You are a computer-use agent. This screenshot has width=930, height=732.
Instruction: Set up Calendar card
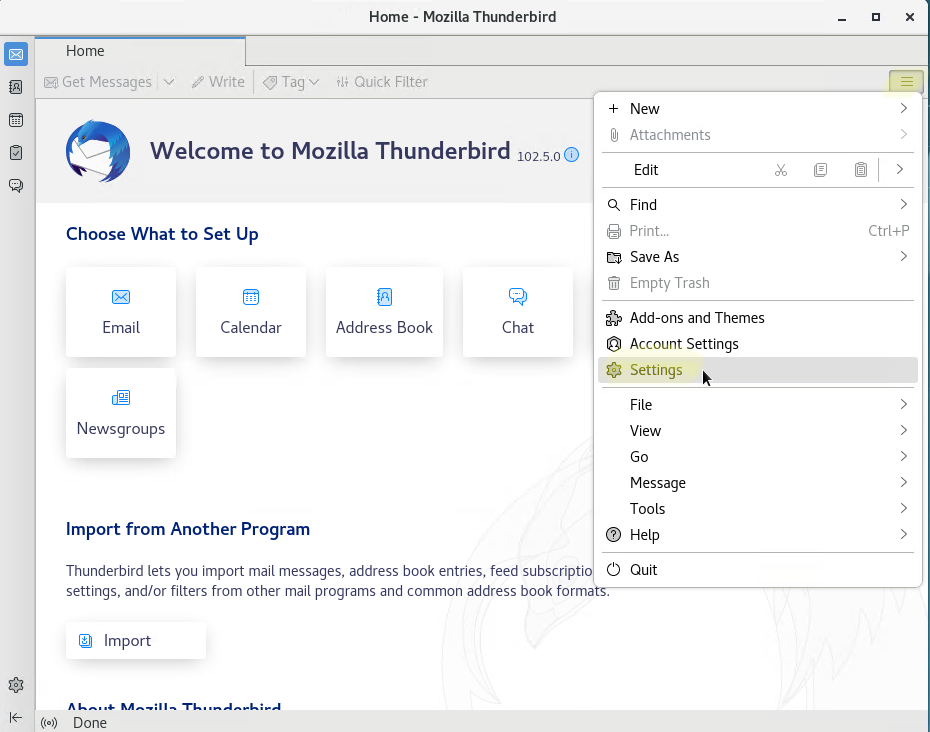pos(251,312)
